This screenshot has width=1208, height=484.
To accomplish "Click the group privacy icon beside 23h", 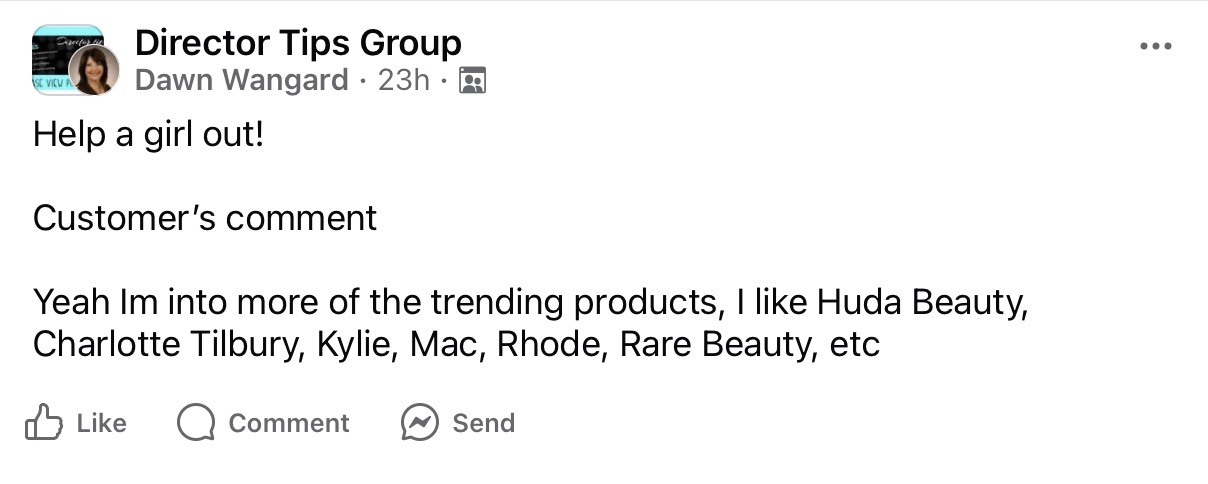I will [x=471, y=81].
